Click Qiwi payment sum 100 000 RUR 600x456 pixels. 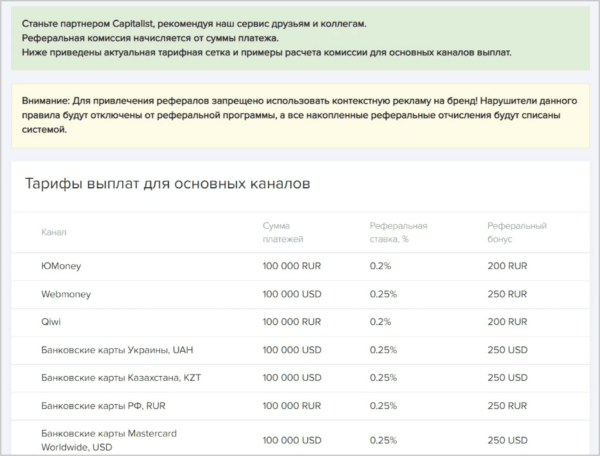click(x=292, y=322)
